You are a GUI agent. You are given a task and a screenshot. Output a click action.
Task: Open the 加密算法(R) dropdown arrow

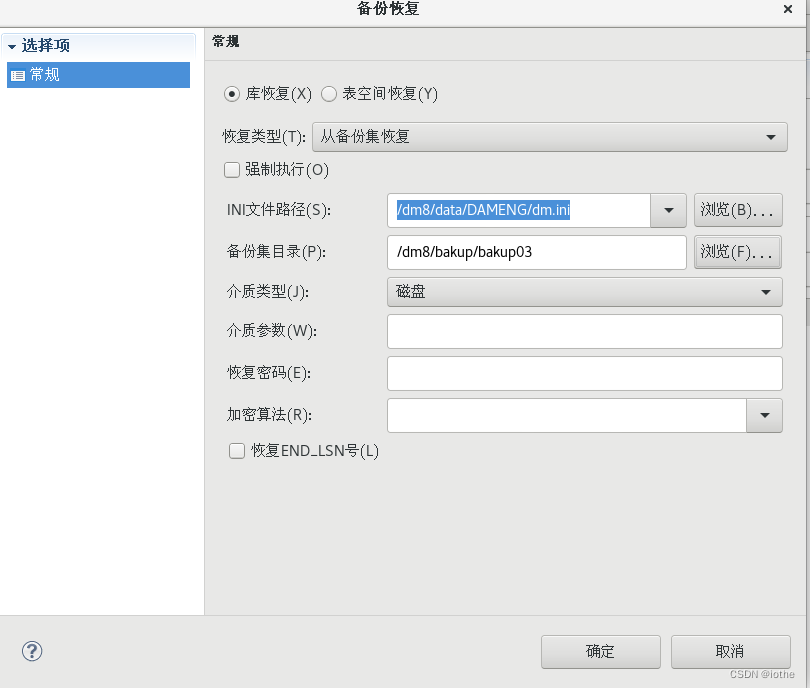[765, 415]
